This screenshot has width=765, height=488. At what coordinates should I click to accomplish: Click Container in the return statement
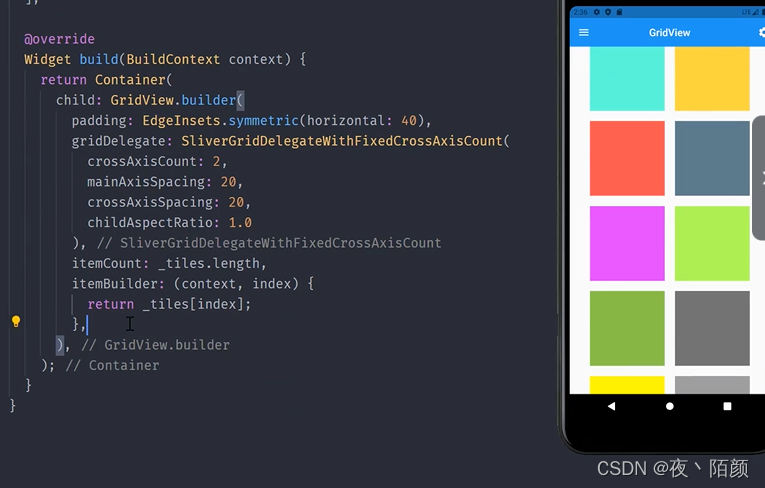tap(130, 80)
